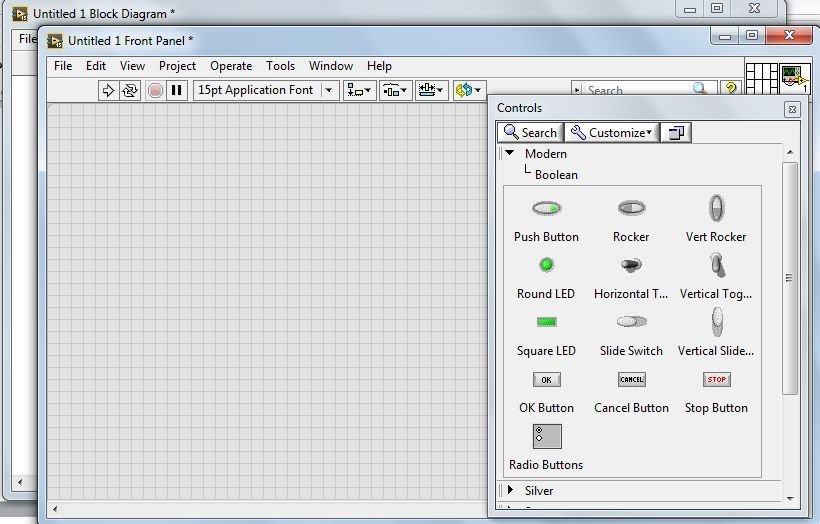The width and height of the screenshot is (820, 524).
Task: Collapse the Modern palette category
Action: click(x=510, y=153)
